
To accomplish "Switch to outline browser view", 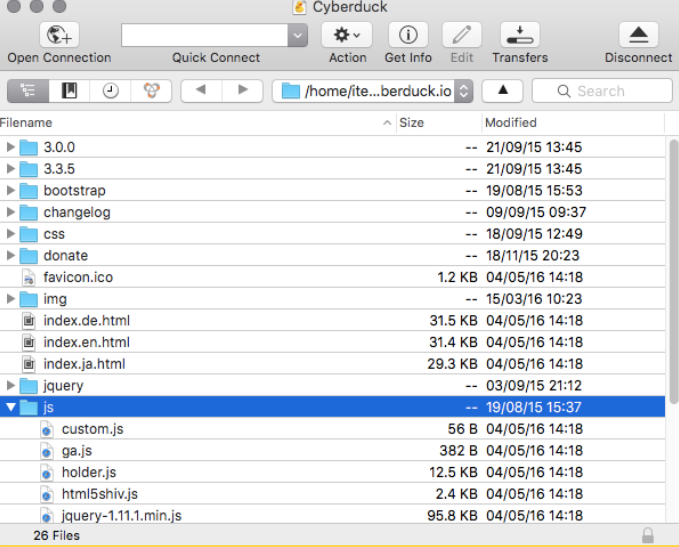I will pos(28,91).
